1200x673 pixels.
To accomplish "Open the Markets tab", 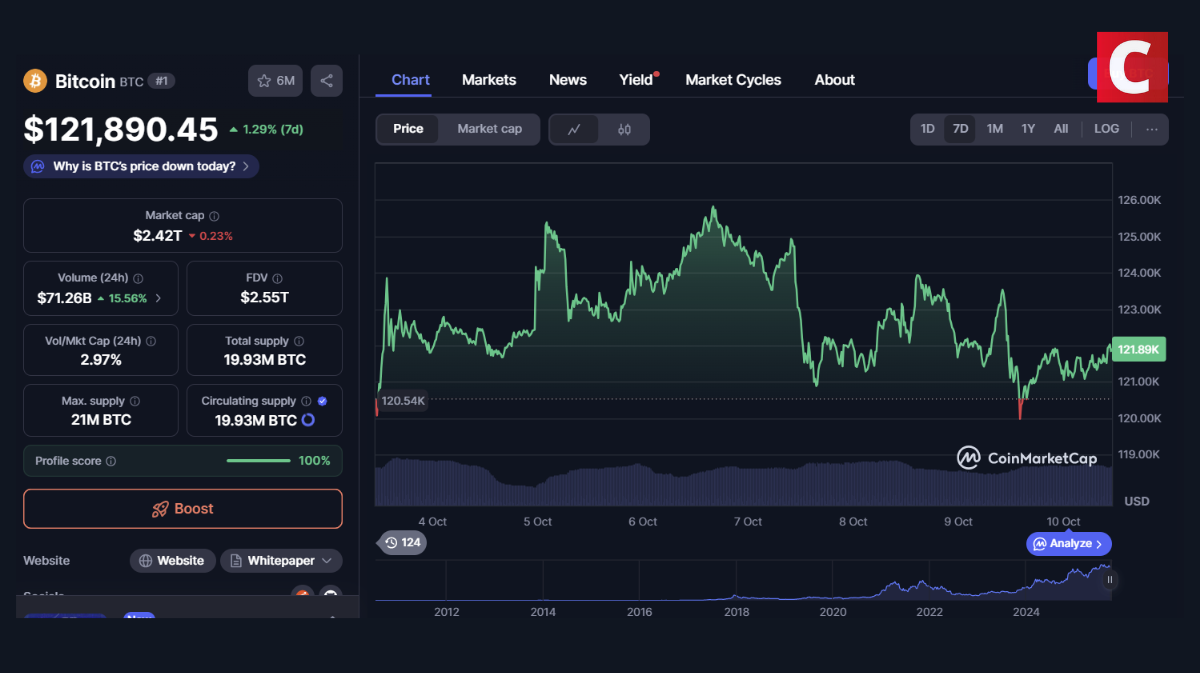I will pyautogui.click(x=489, y=80).
